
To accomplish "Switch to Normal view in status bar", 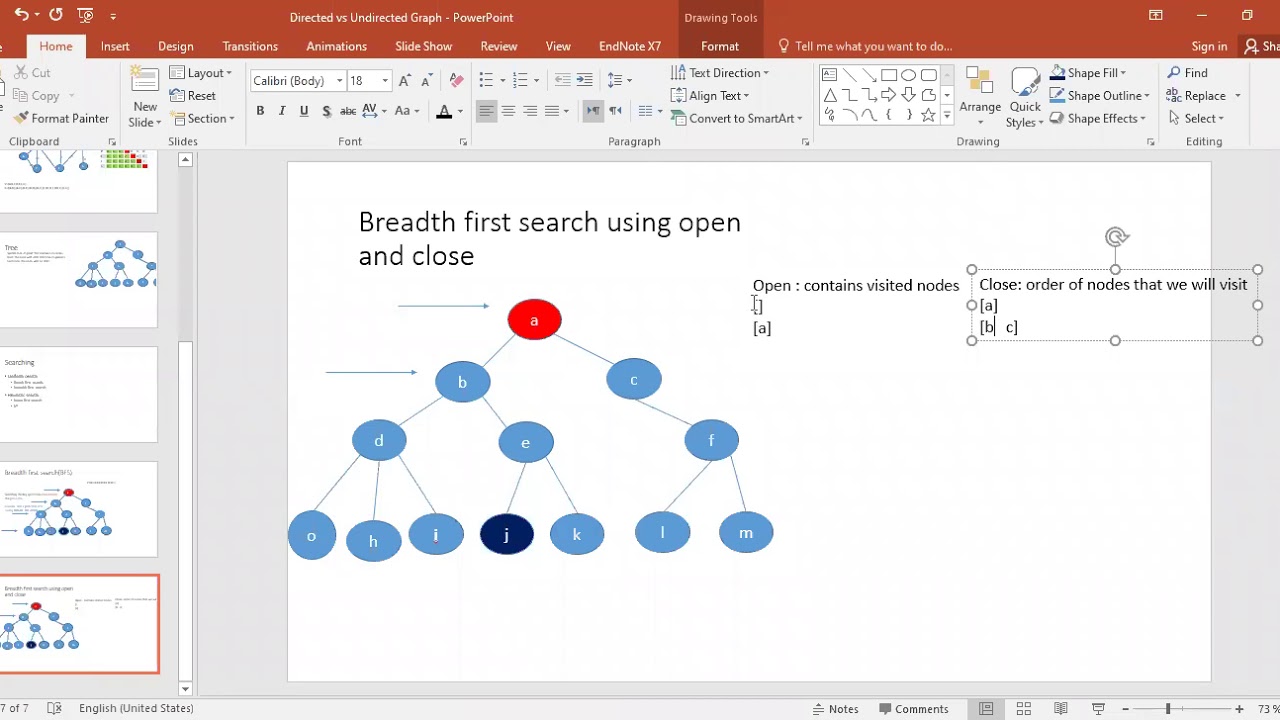I will (987, 709).
